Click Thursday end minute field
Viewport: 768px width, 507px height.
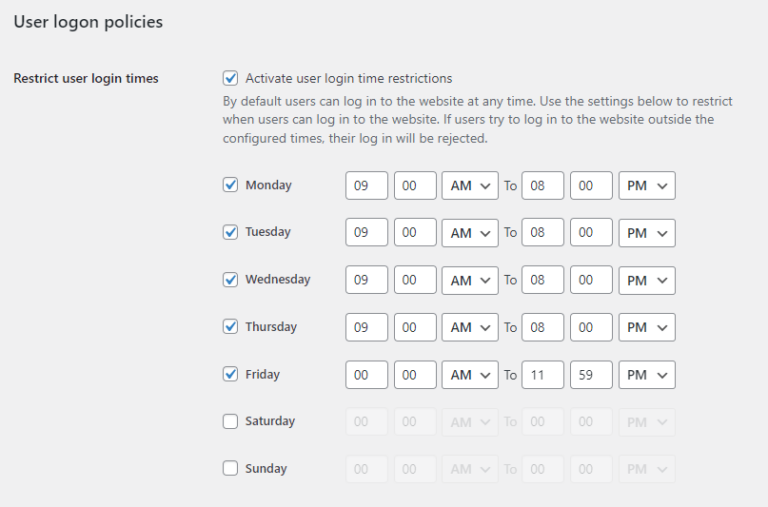pos(591,327)
